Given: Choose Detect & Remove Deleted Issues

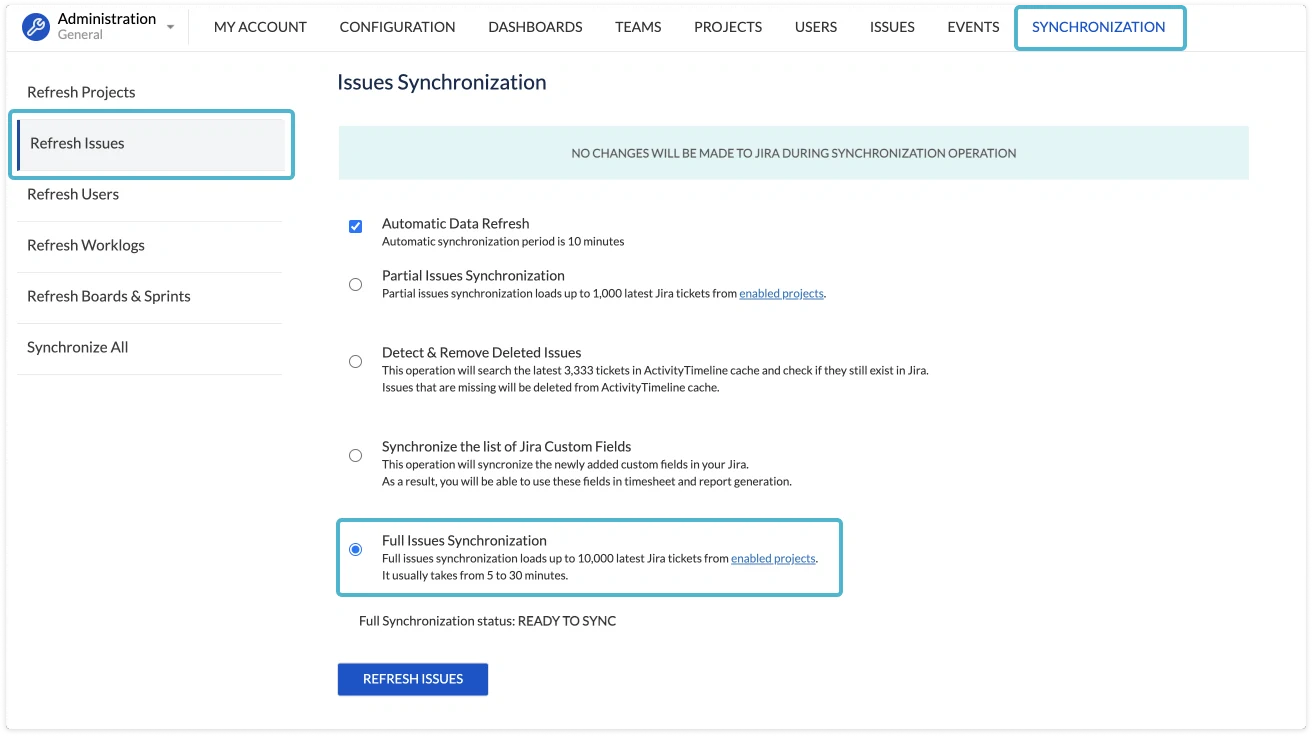Looking at the screenshot, I should pyautogui.click(x=355, y=361).
